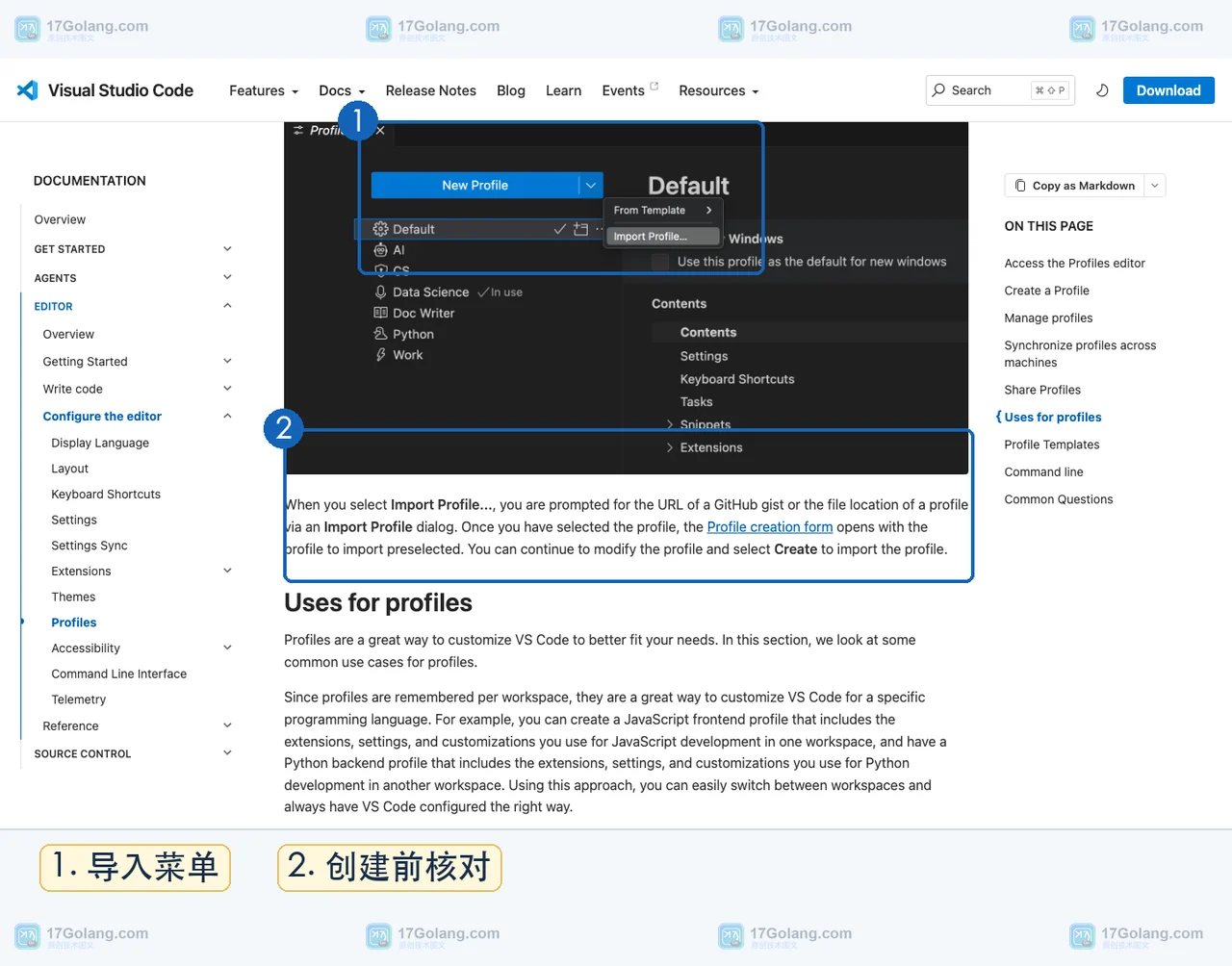Jump to Common Questions section

[1058, 499]
